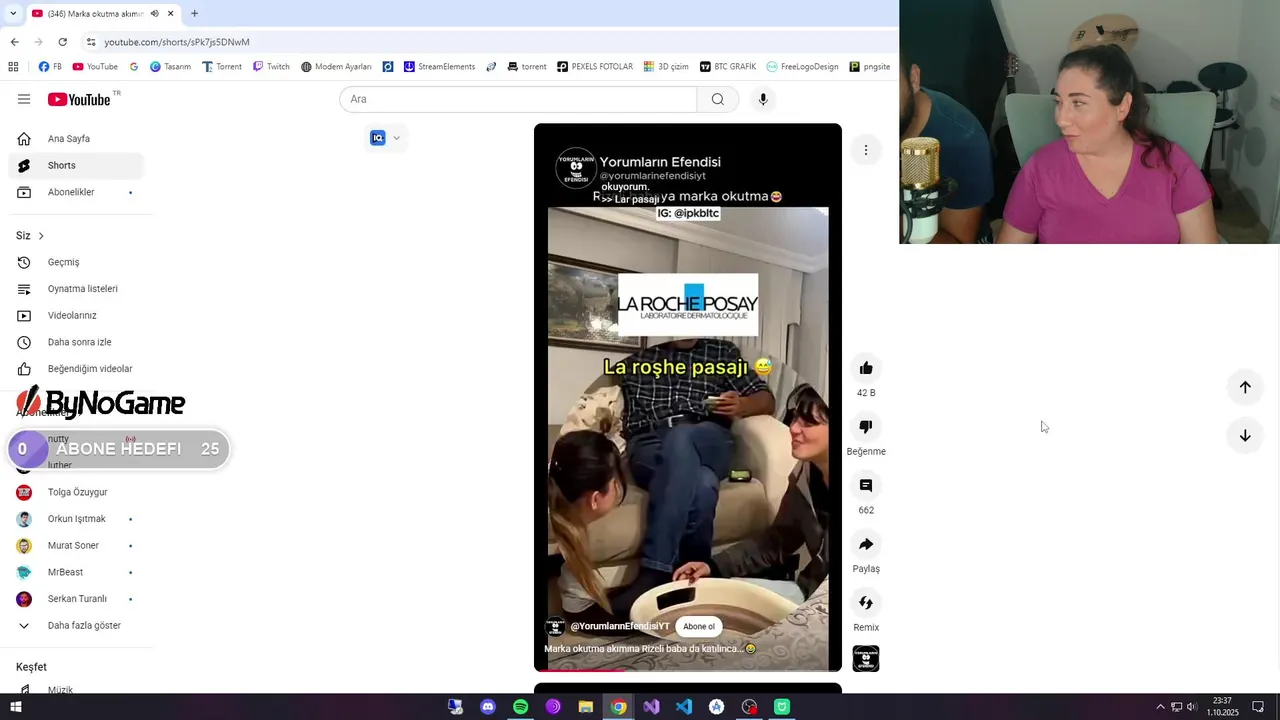This screenshot has width=1280, height=720.
Task: Go to previous short with up arrow
Action: [x=1245, y=387]
